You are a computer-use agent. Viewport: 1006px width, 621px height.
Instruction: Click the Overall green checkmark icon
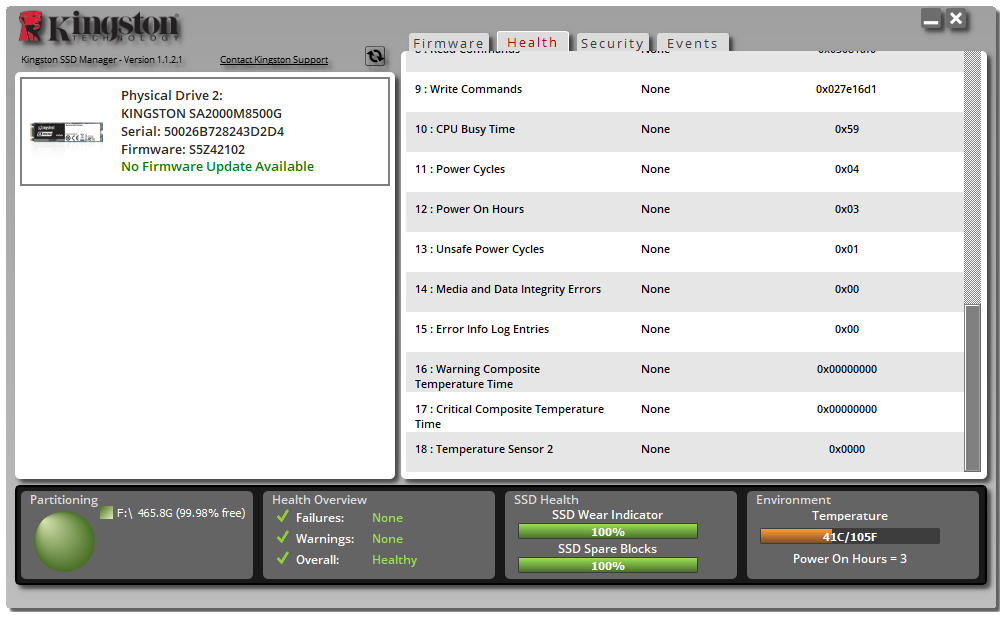(282, 559)
